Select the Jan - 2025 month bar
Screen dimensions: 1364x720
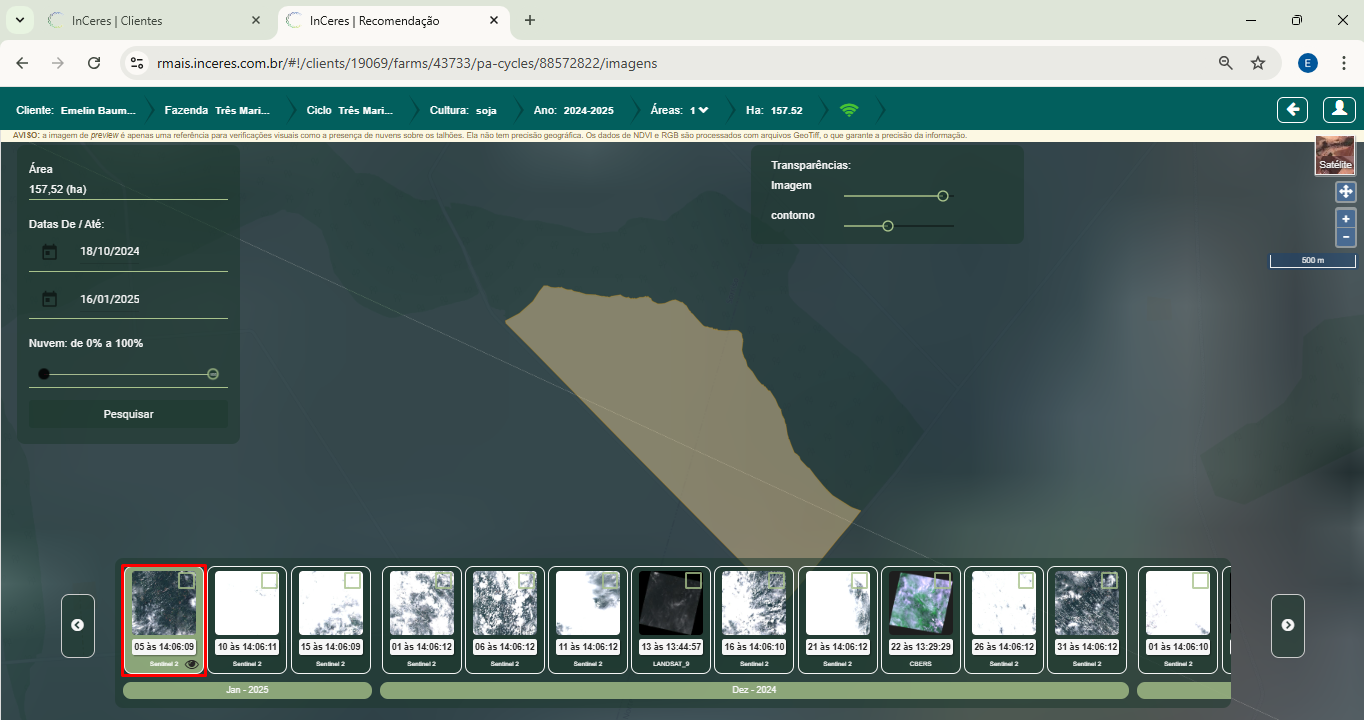point(247,690)
